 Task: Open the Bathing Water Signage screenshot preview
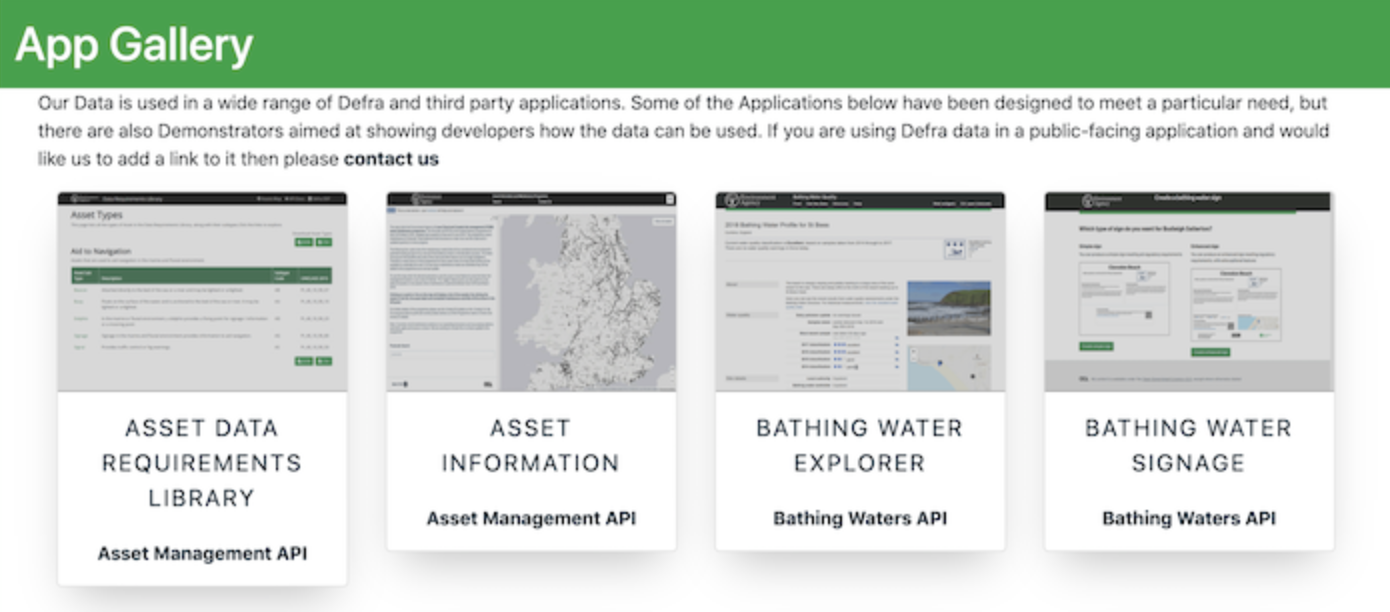click(1189, 291)
